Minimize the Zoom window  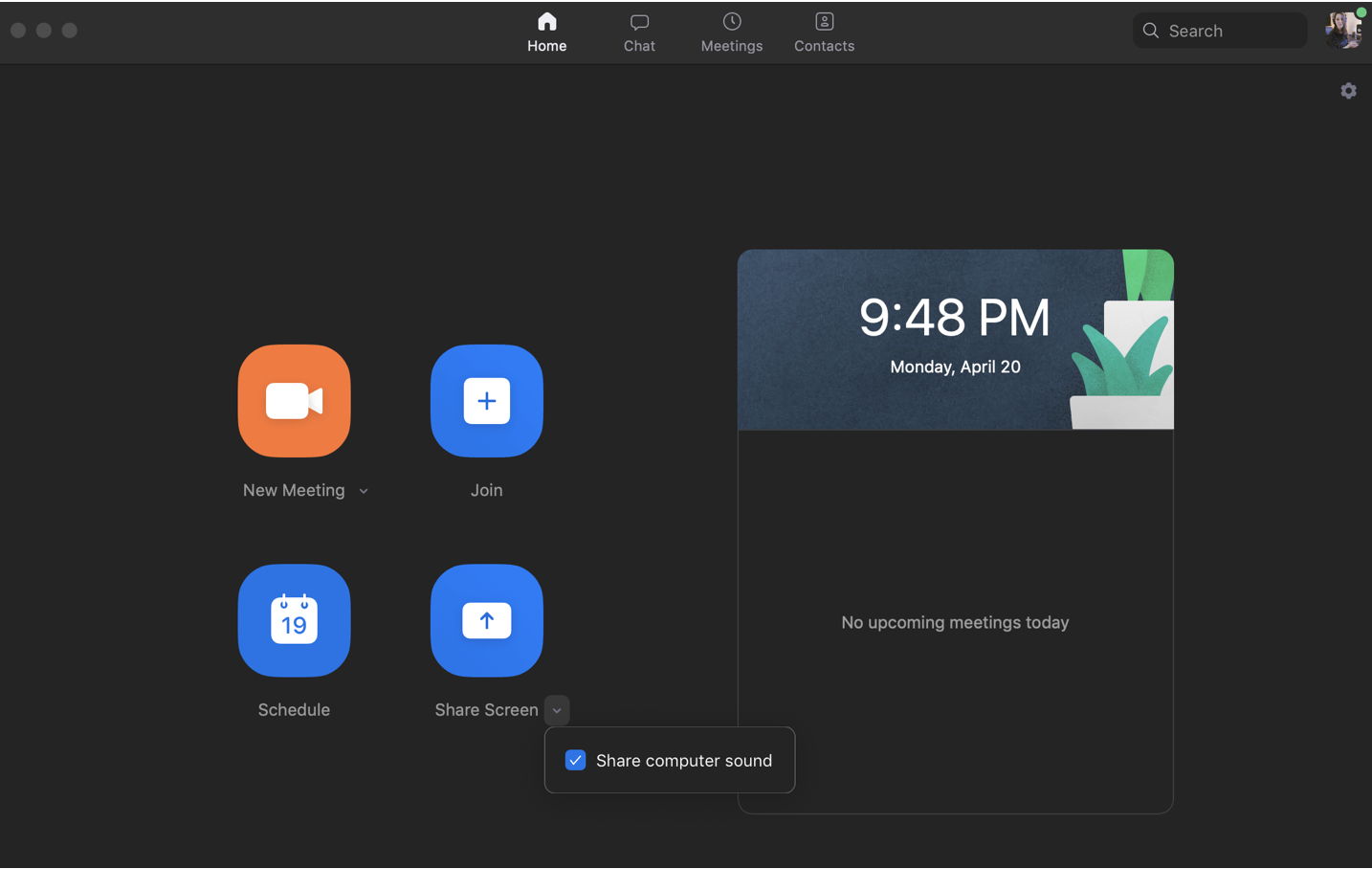(44, 31)
